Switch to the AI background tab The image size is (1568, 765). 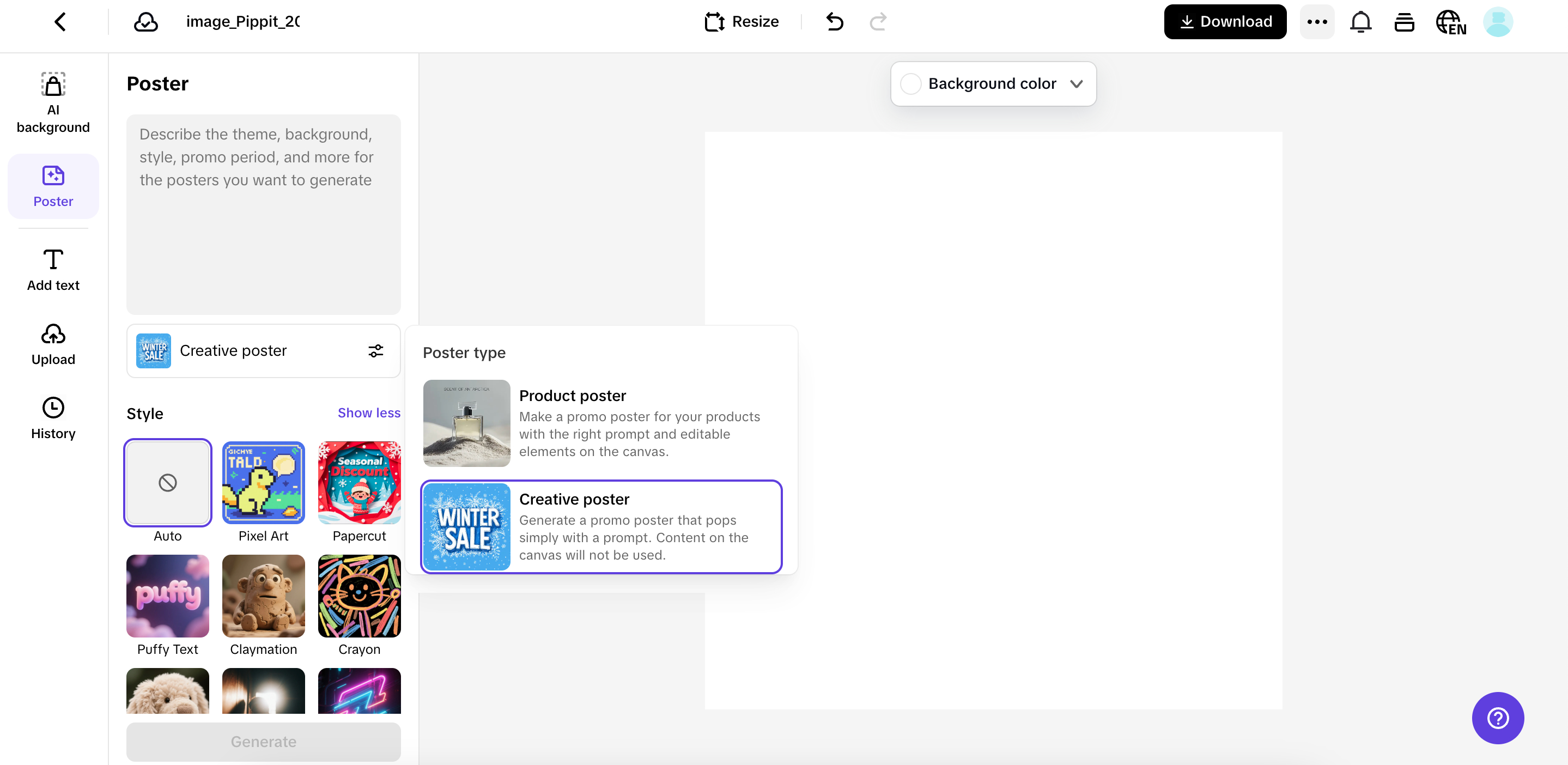(53, 102)
